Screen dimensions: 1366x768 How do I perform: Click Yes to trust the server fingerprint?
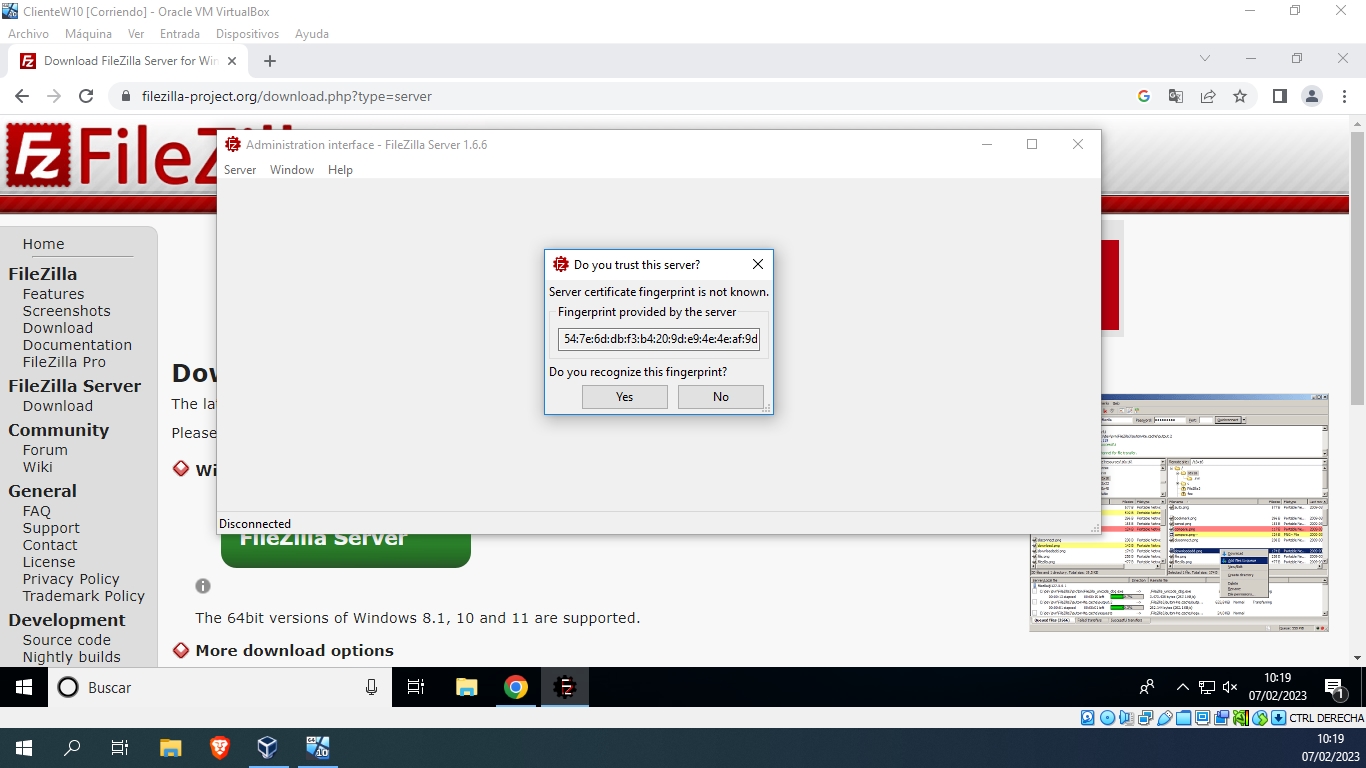[x=625, y=397]
